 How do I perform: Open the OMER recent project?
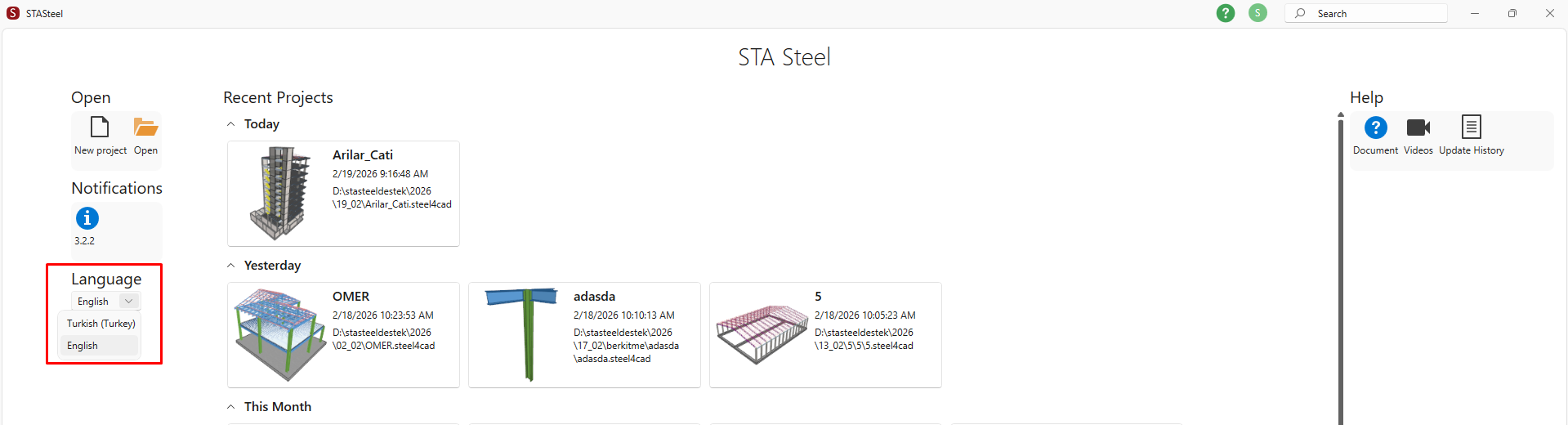(x=343, y=335)
